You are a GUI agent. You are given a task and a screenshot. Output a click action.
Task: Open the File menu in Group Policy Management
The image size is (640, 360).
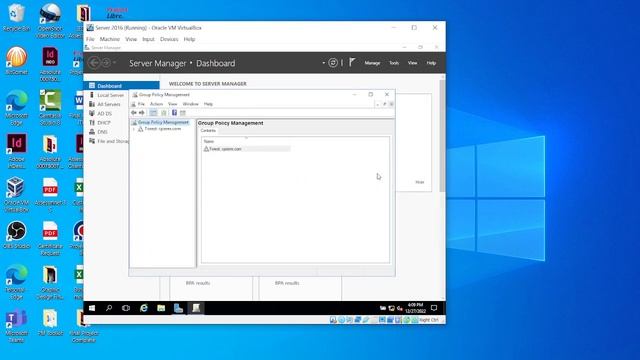point(141,104)
